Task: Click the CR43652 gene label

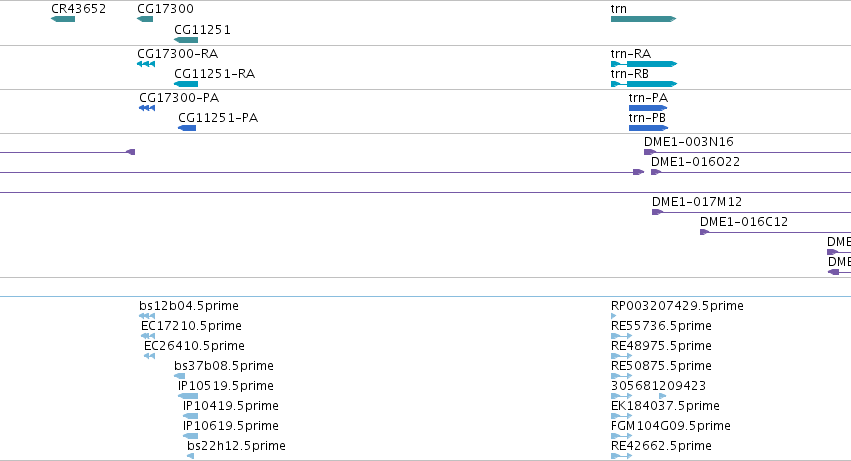Action: click(x=78, y=9)
